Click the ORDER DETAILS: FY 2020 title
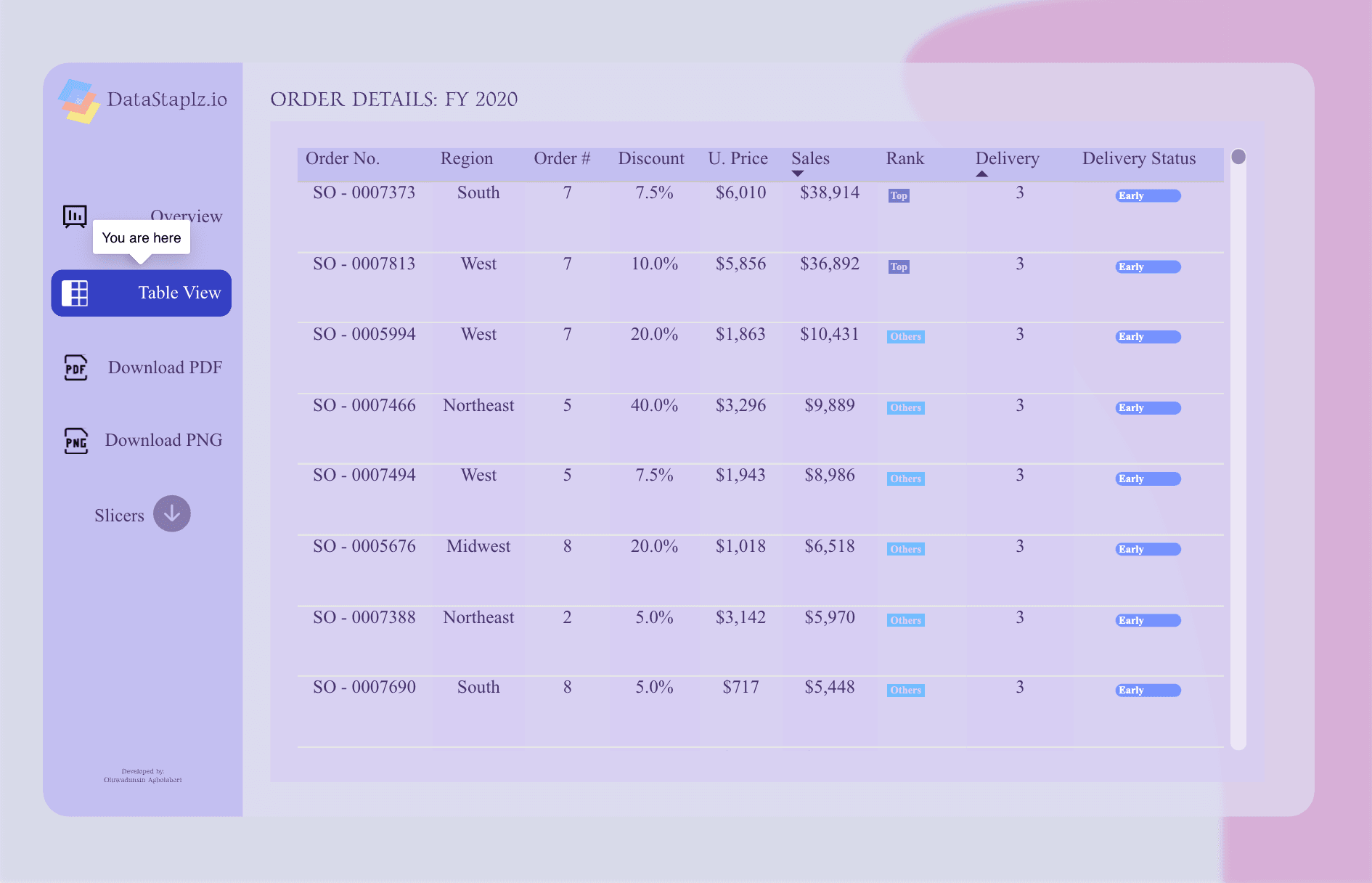 (x=394, y=99)
